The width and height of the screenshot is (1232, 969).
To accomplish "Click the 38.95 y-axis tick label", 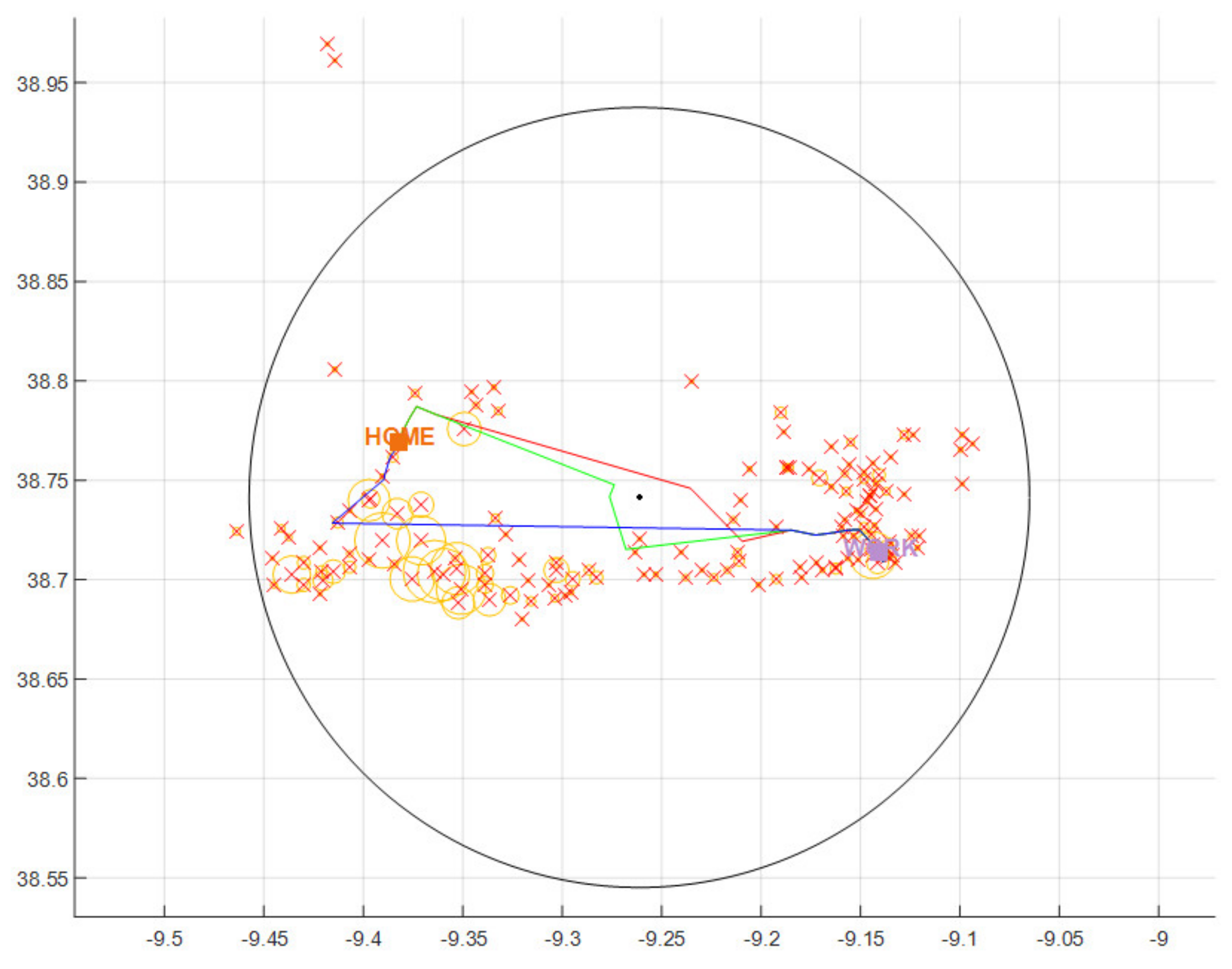I will point(42,84).
